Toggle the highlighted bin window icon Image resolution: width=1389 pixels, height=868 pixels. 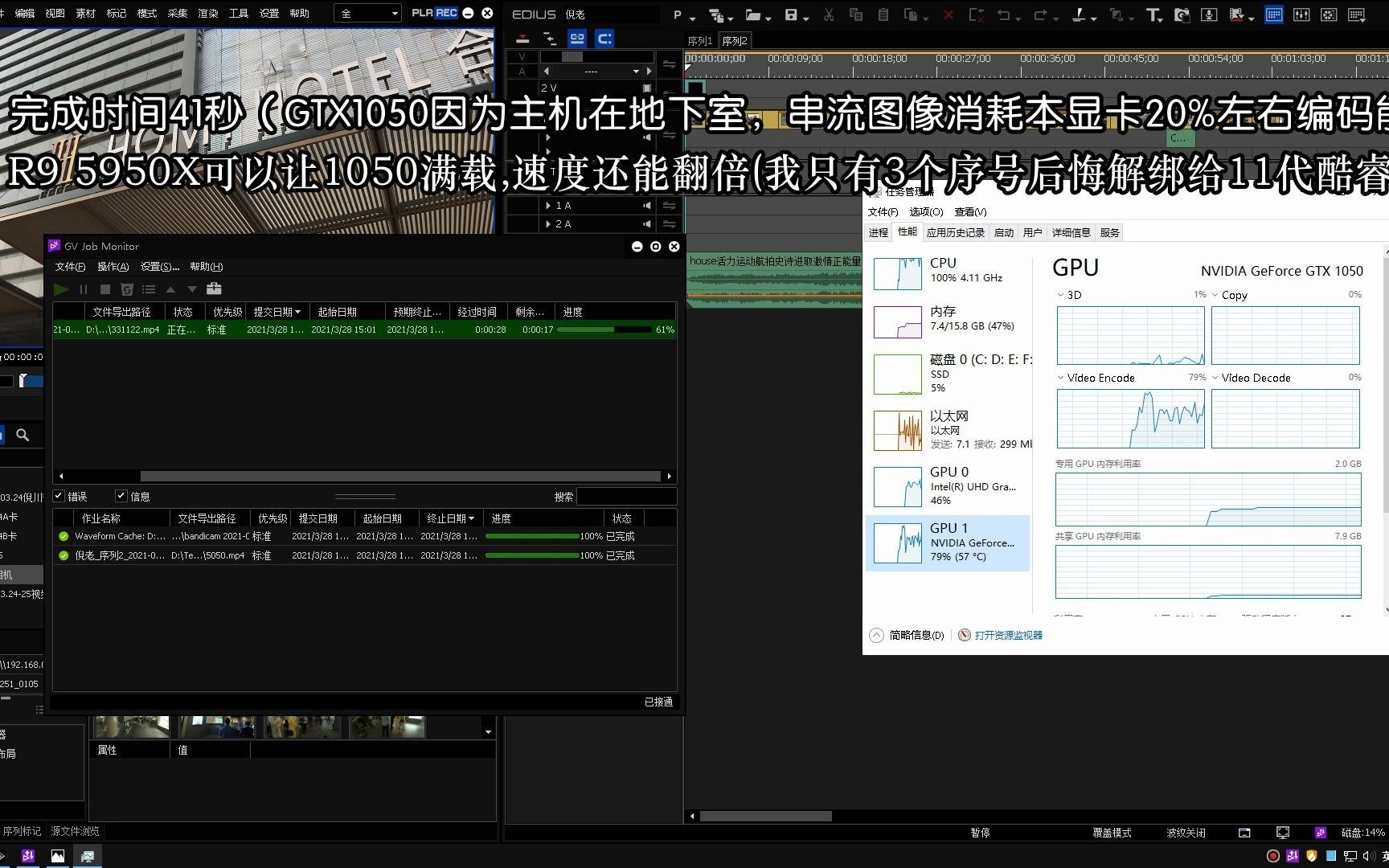[x=1274, y=14]
